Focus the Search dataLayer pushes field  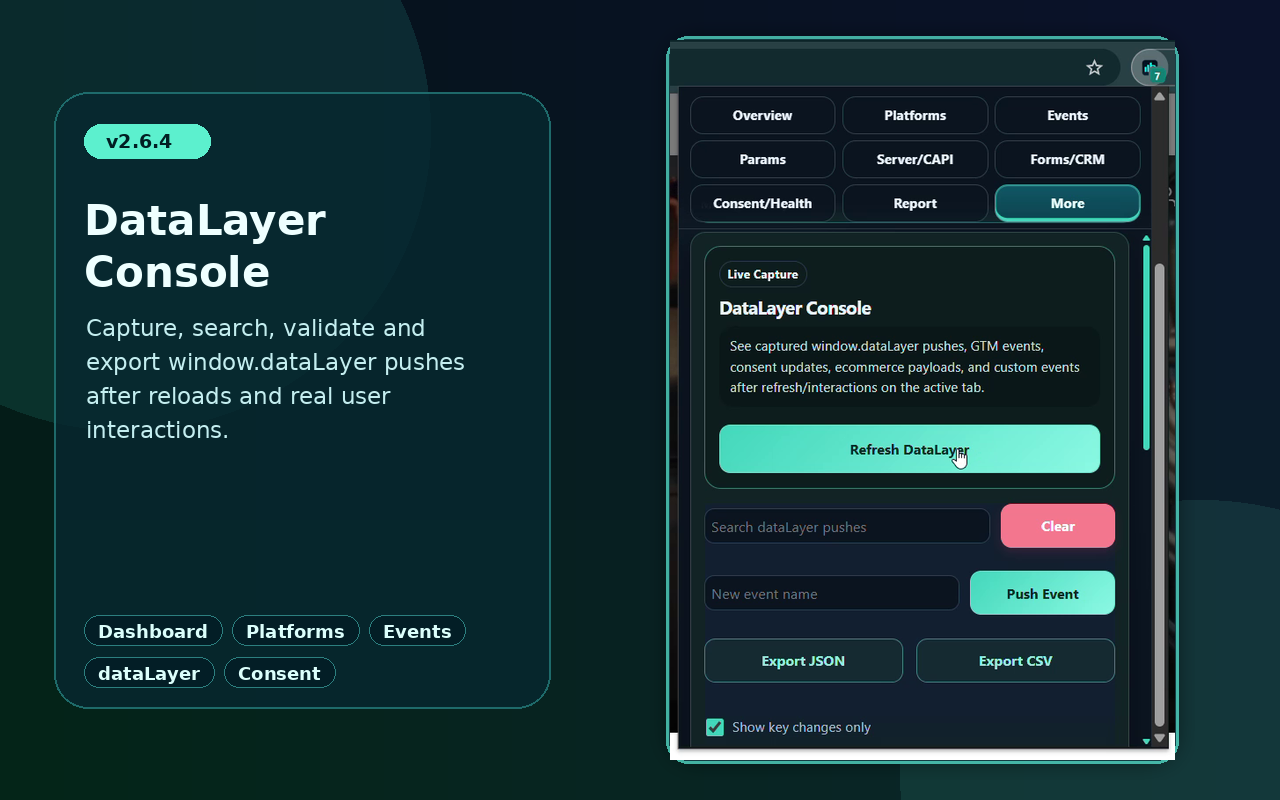[847, 526]
